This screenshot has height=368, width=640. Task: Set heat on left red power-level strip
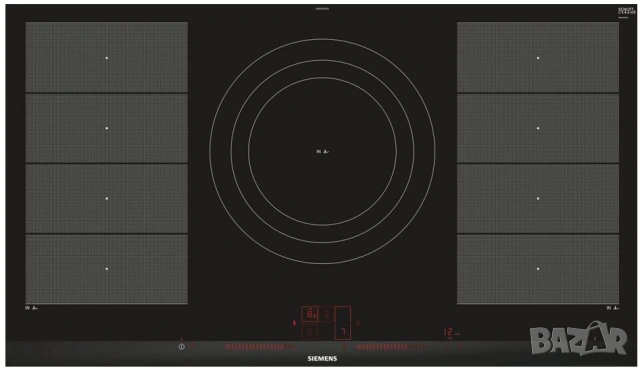(x=261, y=347)
